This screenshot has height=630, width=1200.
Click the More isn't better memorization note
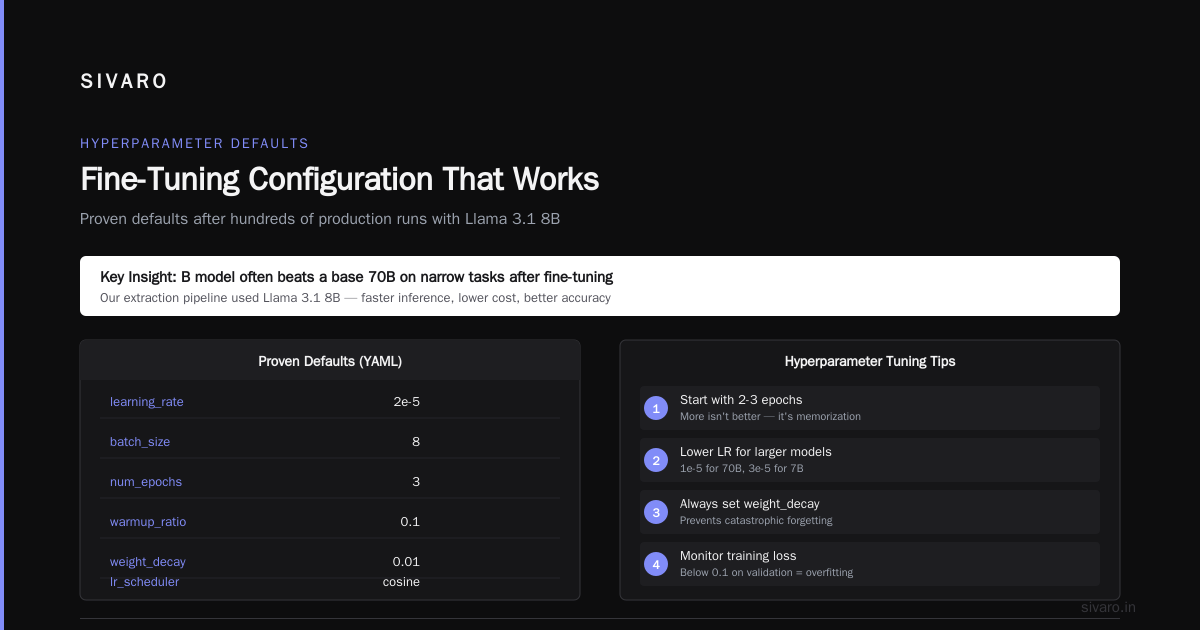pos(770,417)
